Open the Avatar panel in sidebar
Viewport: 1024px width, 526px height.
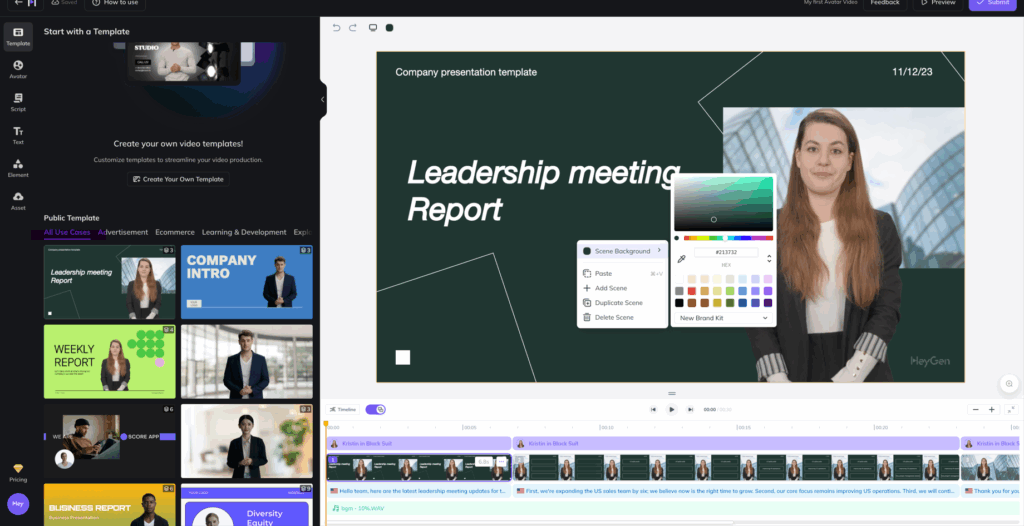click(18, 69)
